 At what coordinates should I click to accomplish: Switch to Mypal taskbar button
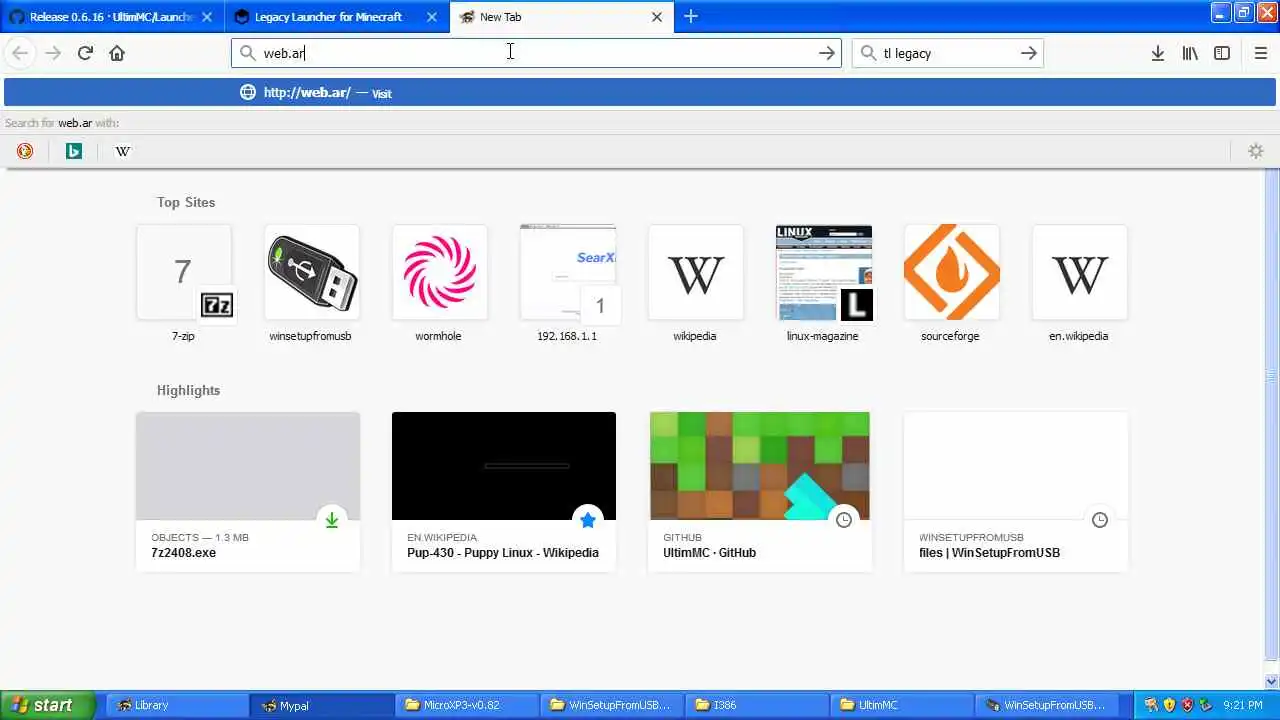[x=321, y=705]
